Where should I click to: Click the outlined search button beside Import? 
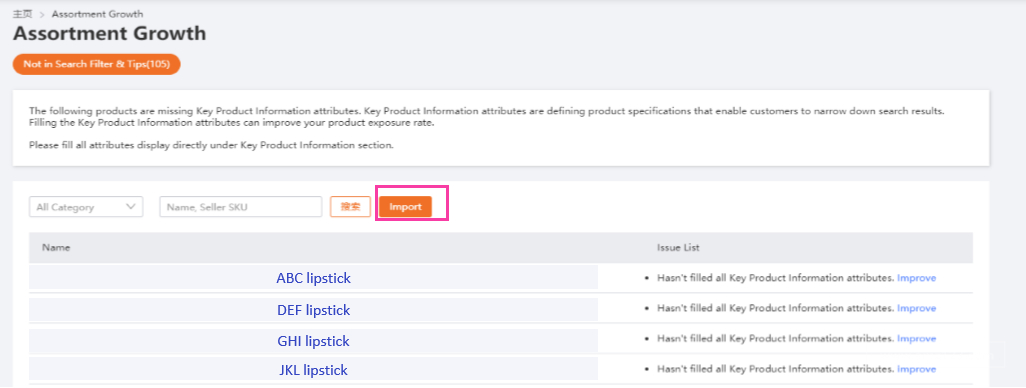[351, 207]
